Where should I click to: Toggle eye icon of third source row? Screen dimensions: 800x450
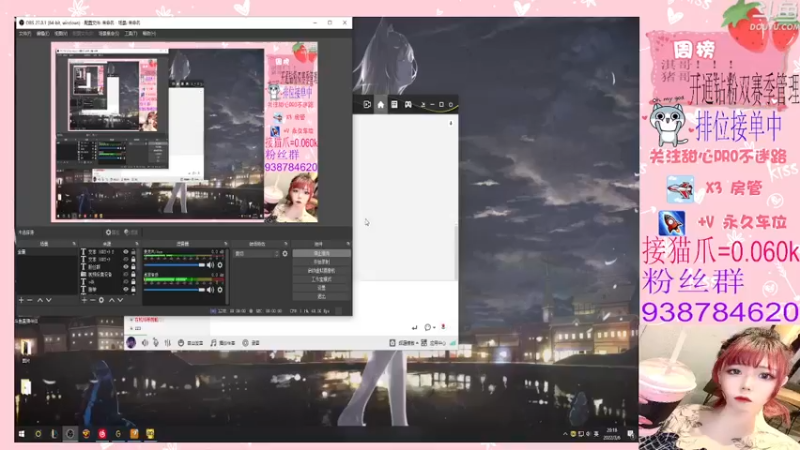click(x=126, y=267)
